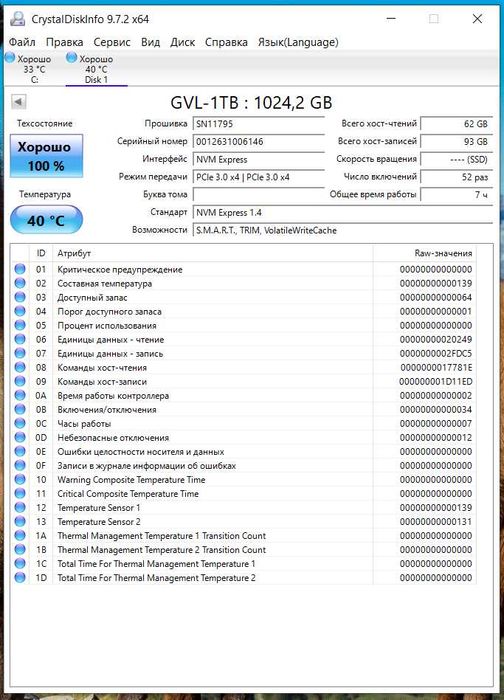Click the Стандарт field NVM Express 1.4
504x700 pixels.
(343, 212)
